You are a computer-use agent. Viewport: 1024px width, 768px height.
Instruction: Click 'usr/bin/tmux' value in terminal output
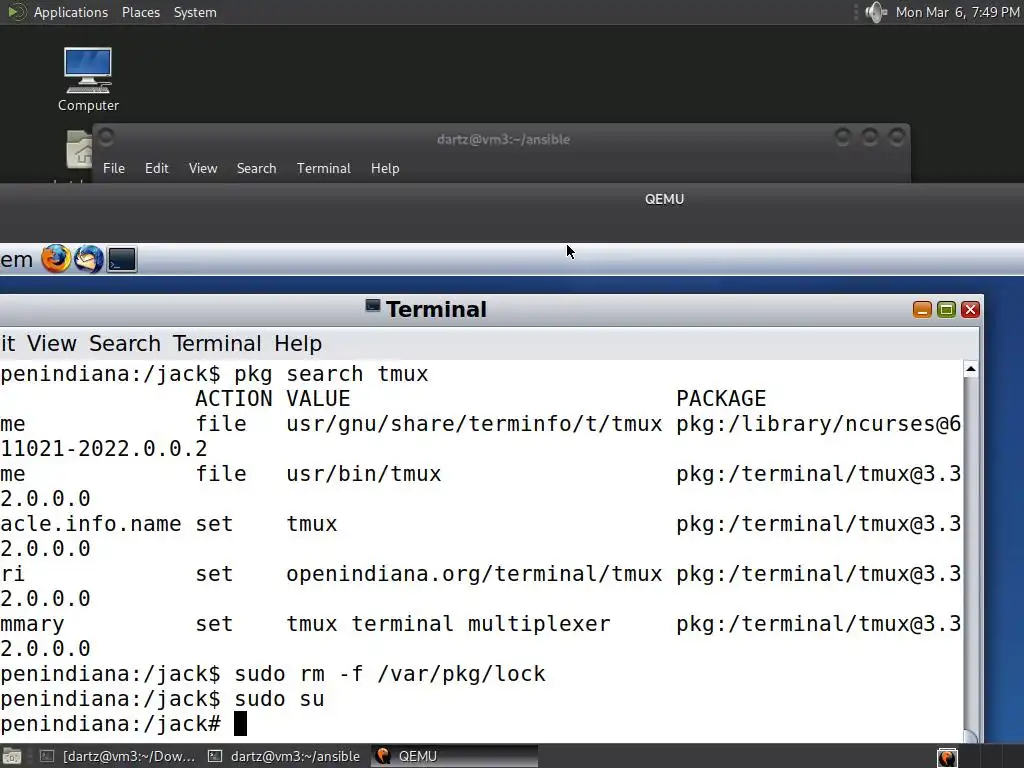364,474
